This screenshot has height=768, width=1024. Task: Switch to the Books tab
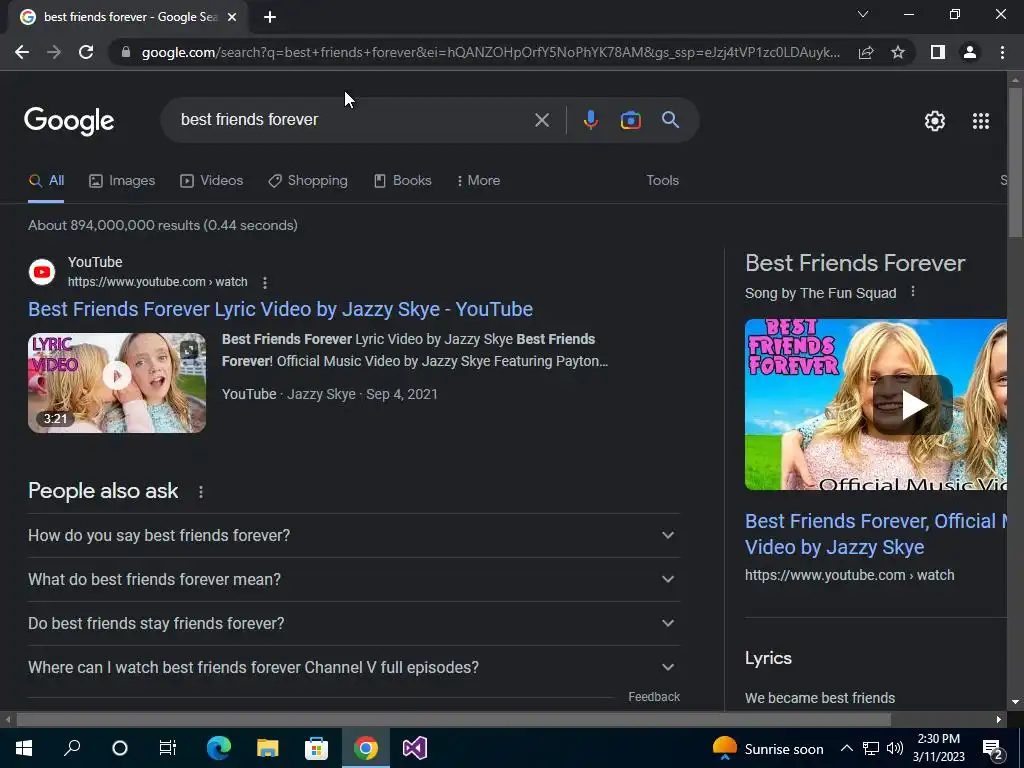[402, 181]
